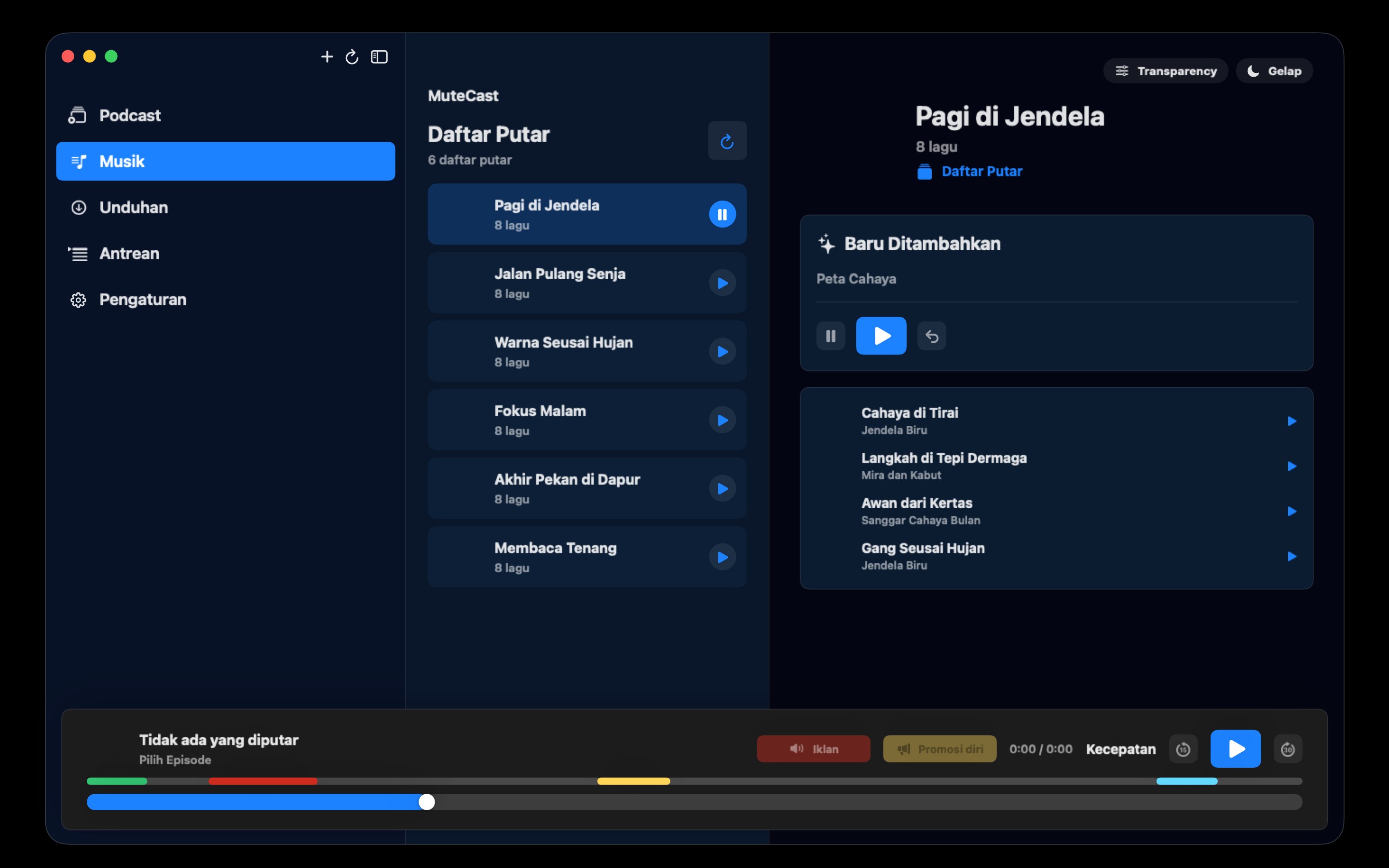Click the green segment on the marker bar
Image resolution: width=1389 pixels, height=868 pixels.
tap(117, 781)
